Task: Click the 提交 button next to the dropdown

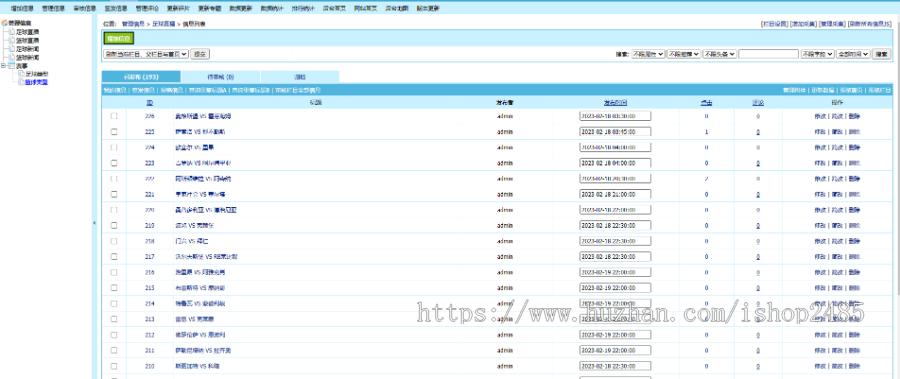Action: 200,54
